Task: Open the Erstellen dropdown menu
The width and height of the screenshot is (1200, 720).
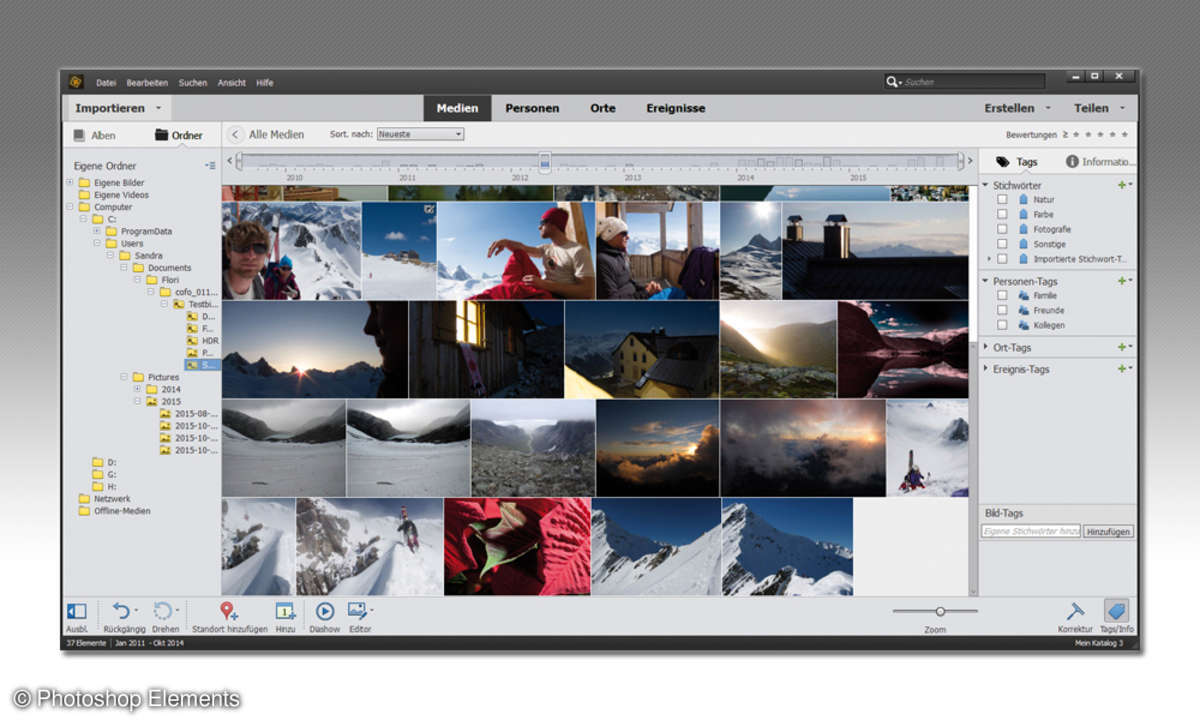Action: (1018, 108)
